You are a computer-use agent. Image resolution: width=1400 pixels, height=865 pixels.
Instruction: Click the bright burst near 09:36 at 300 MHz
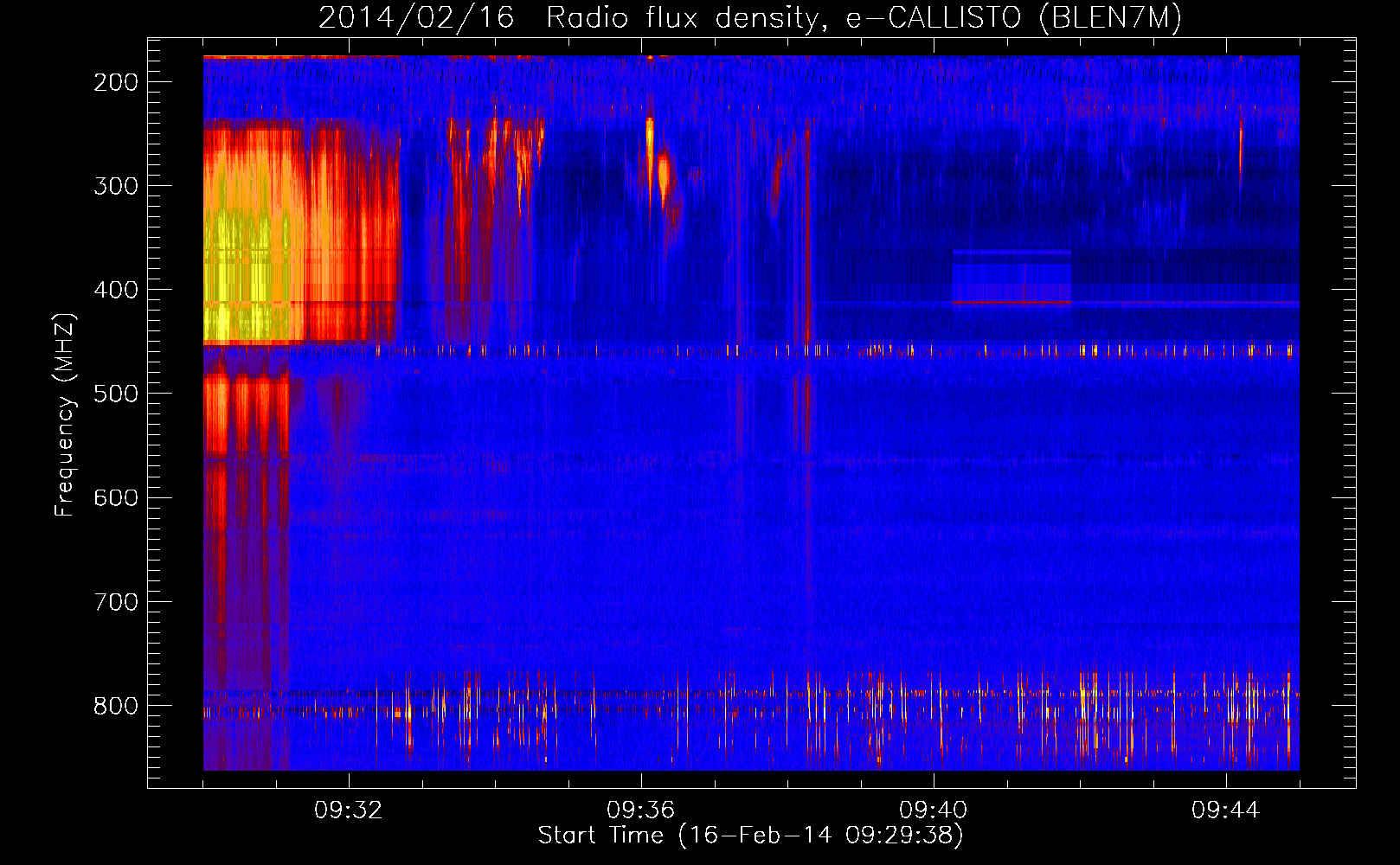pos(664,176)
